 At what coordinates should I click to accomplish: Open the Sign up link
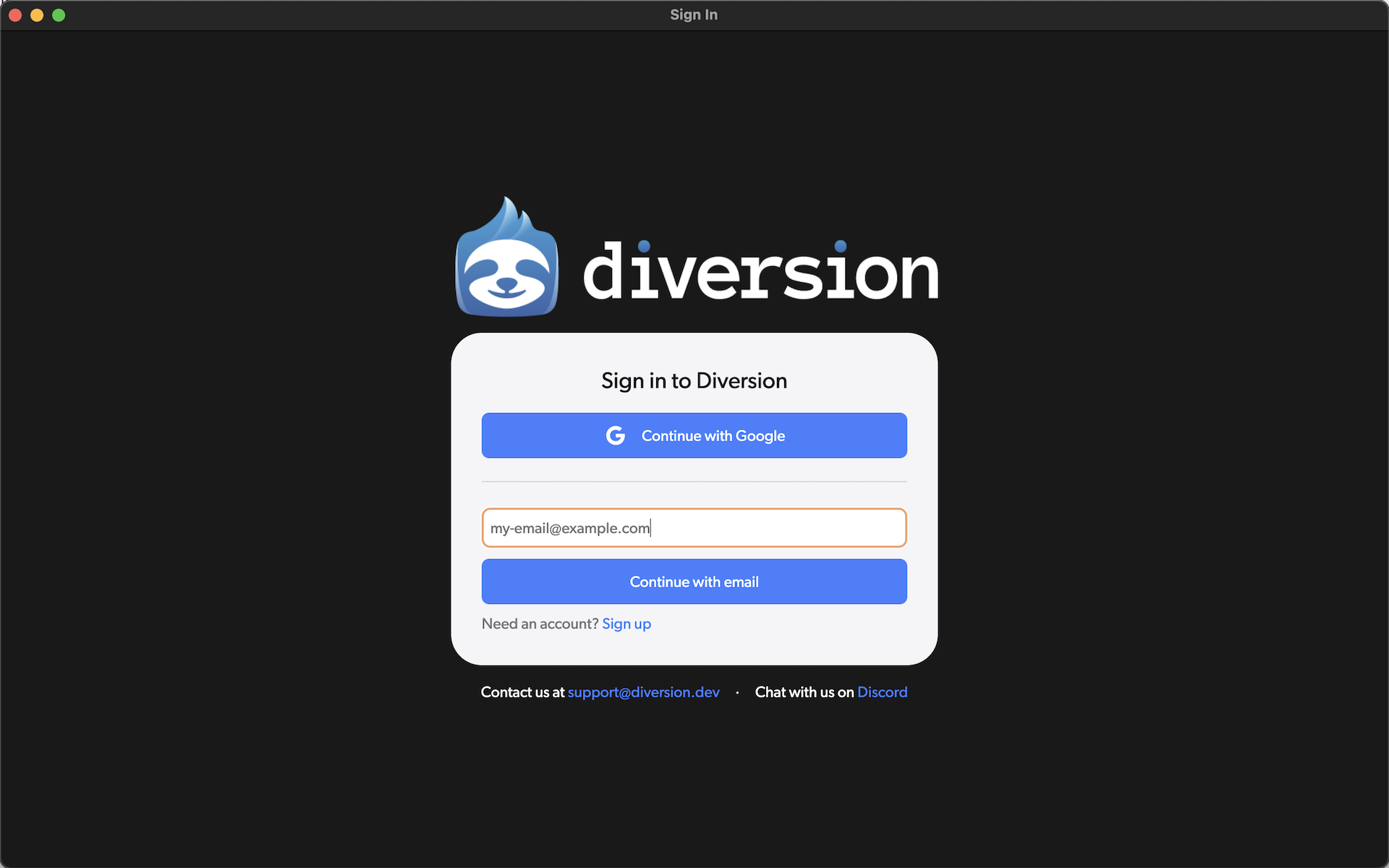point(626,624)
